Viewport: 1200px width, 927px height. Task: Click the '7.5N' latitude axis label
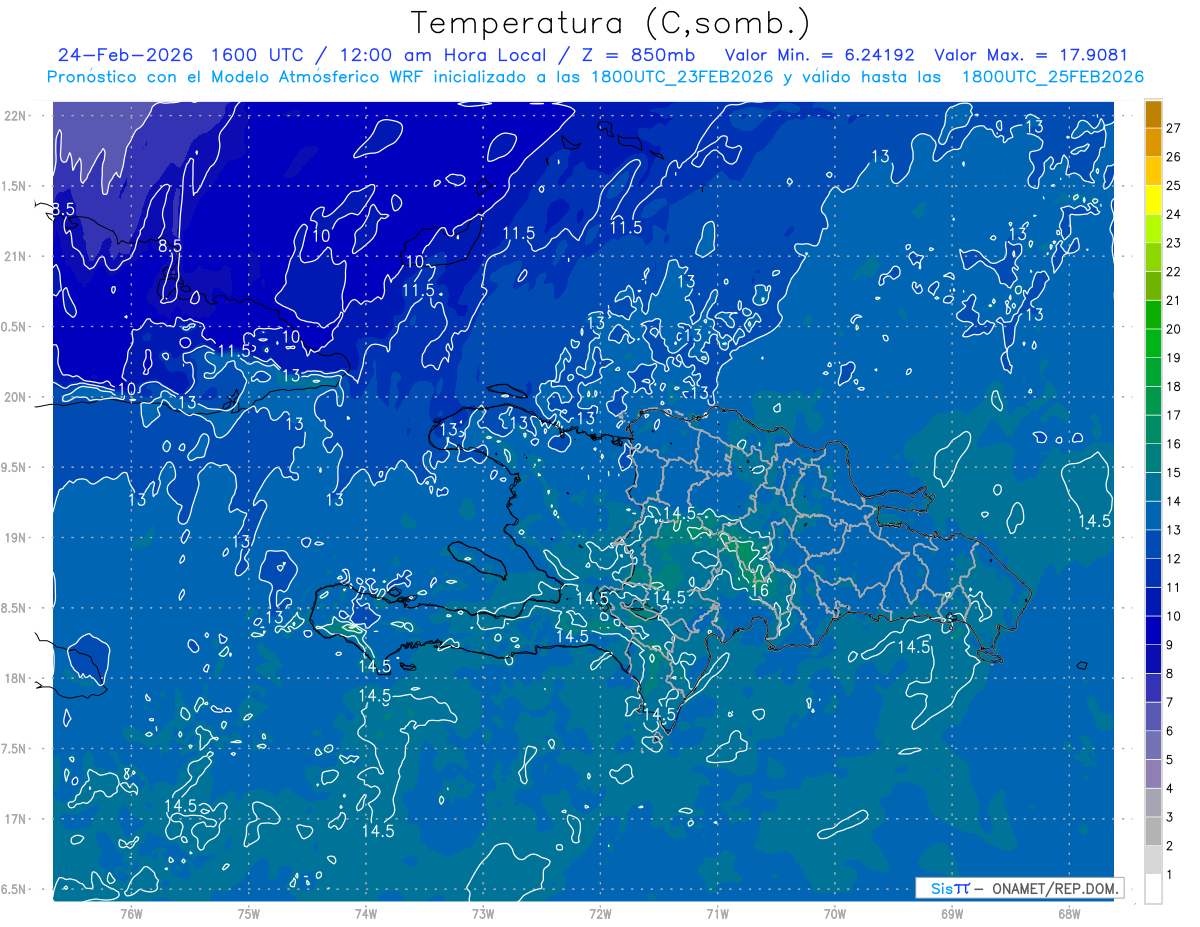pyautogui.click(x=15, y=749)
